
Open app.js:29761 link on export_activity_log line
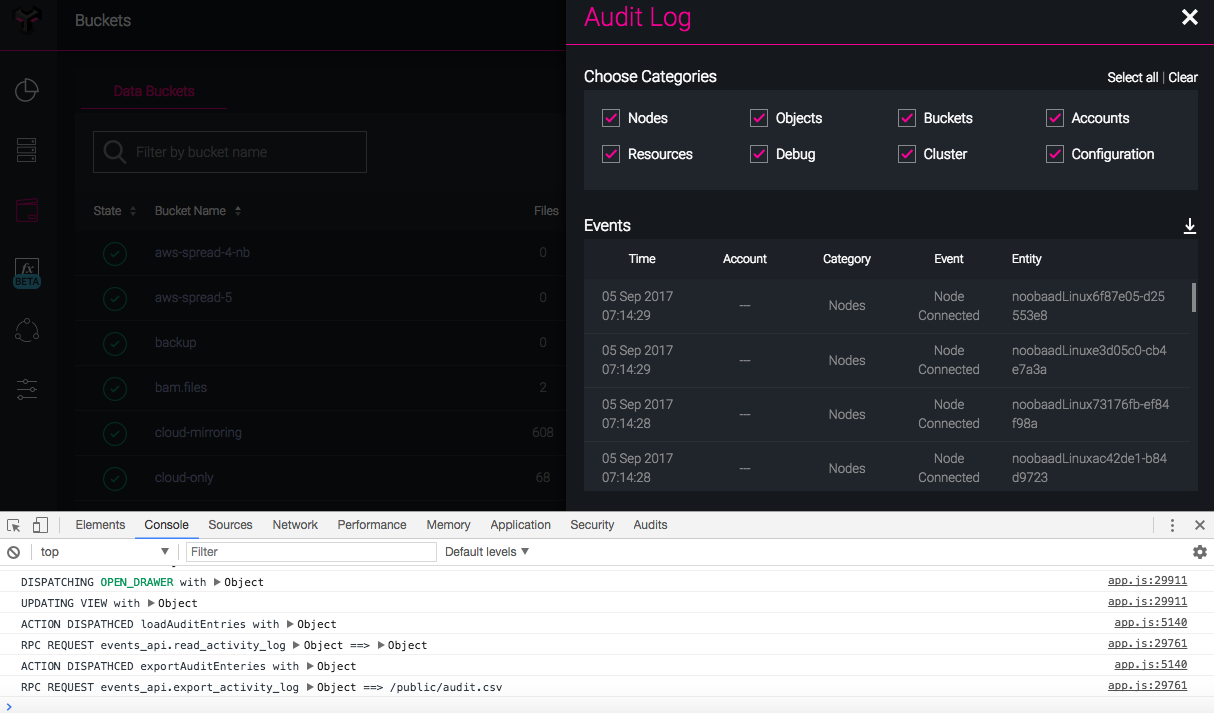point(1147,686)
